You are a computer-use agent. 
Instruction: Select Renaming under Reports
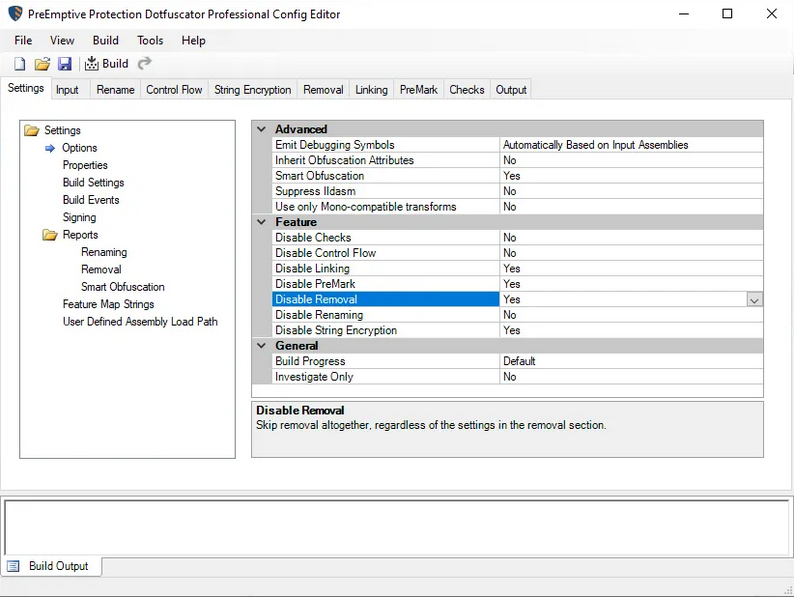click(104, 252)
